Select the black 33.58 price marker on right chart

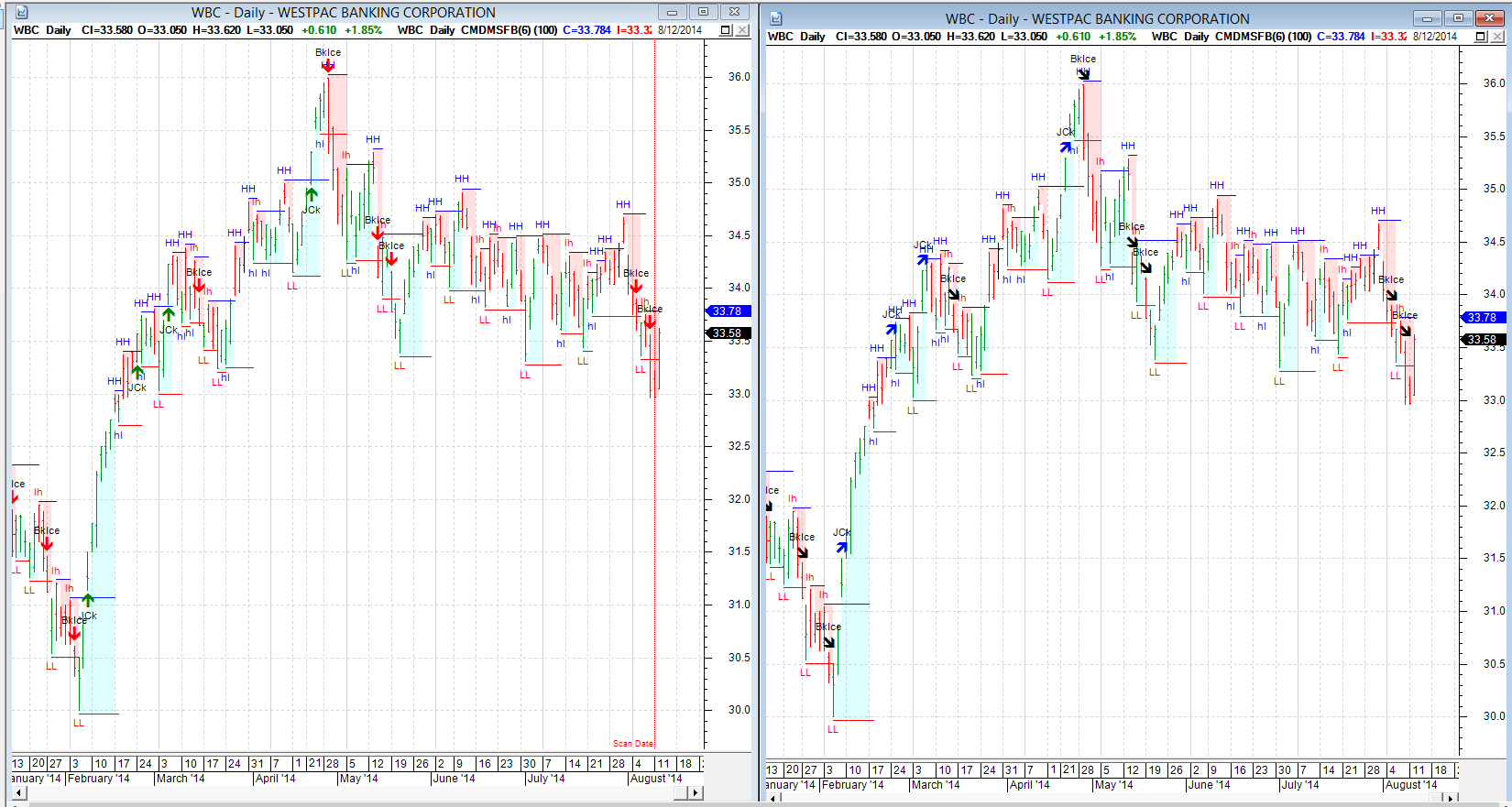pos(1482,340)
